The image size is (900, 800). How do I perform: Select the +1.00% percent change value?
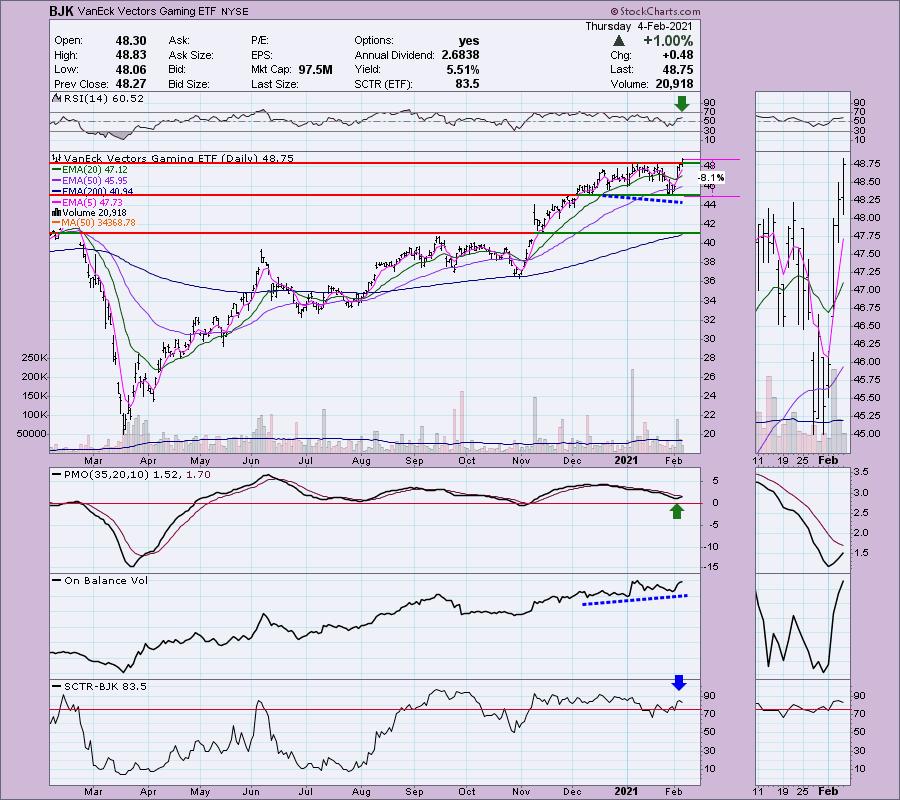[x=668, y=41]
